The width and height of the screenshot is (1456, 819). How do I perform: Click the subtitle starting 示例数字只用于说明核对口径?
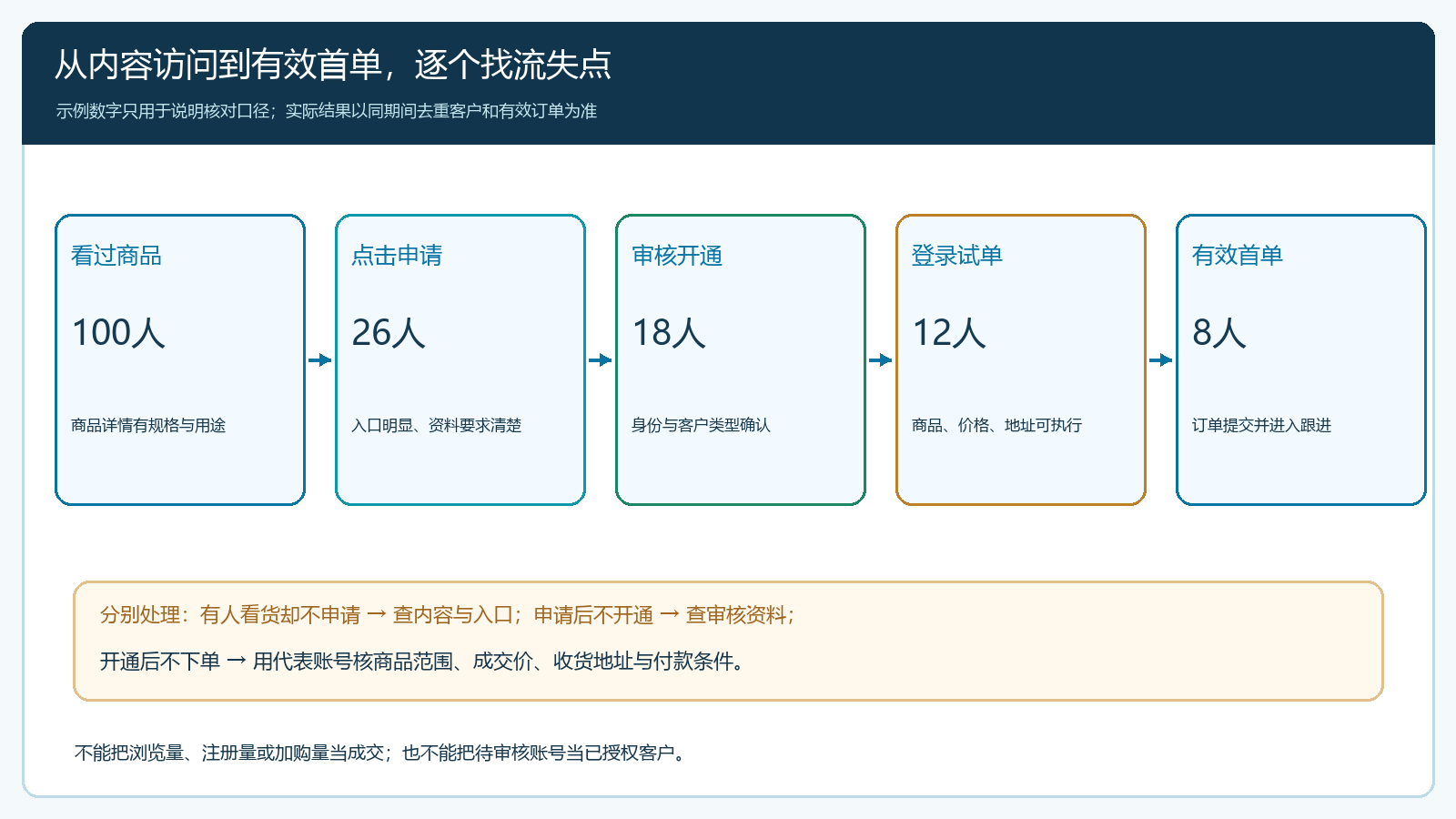tap(327, 111)
